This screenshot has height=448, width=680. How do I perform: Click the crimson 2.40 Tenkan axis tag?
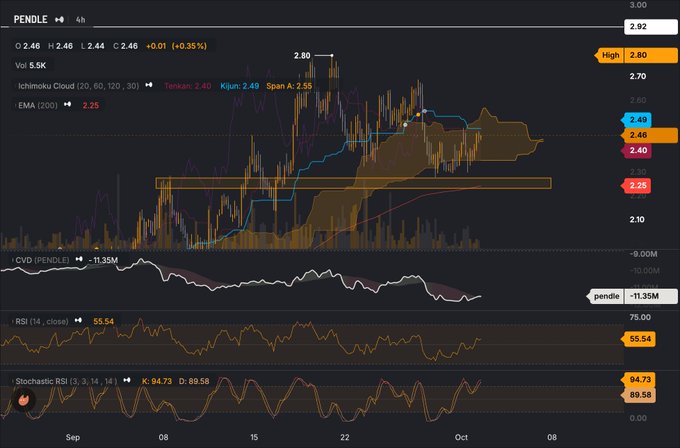click(636, 150)
